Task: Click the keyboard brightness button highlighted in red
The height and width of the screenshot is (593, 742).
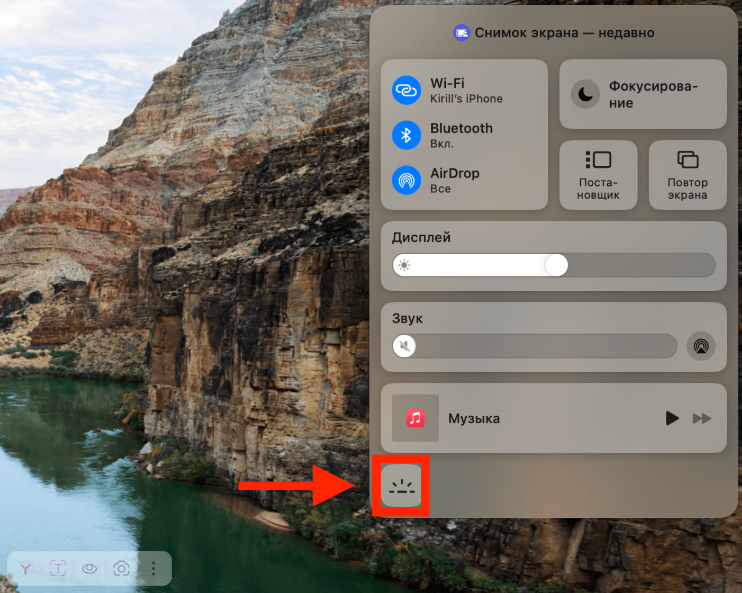Action: pos(401,487)
